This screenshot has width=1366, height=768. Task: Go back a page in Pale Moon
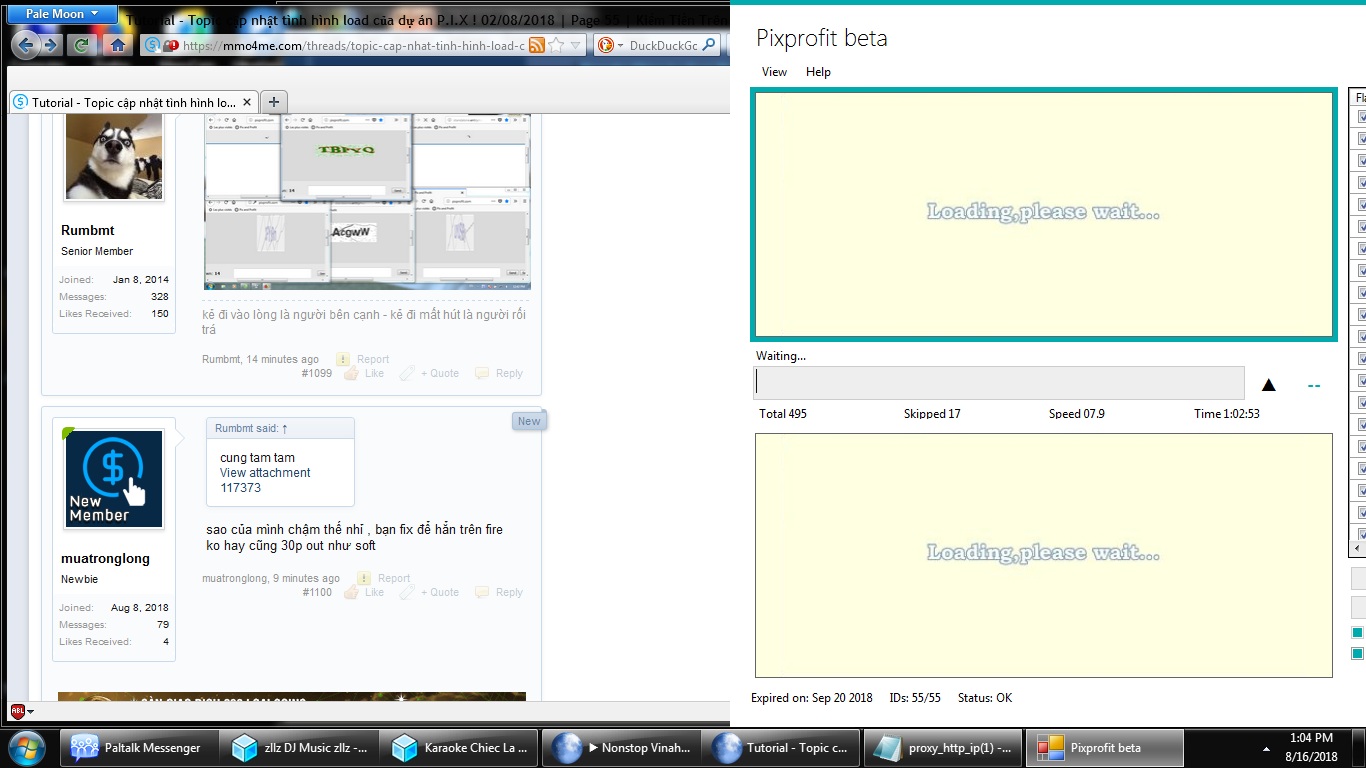(26, 45)
